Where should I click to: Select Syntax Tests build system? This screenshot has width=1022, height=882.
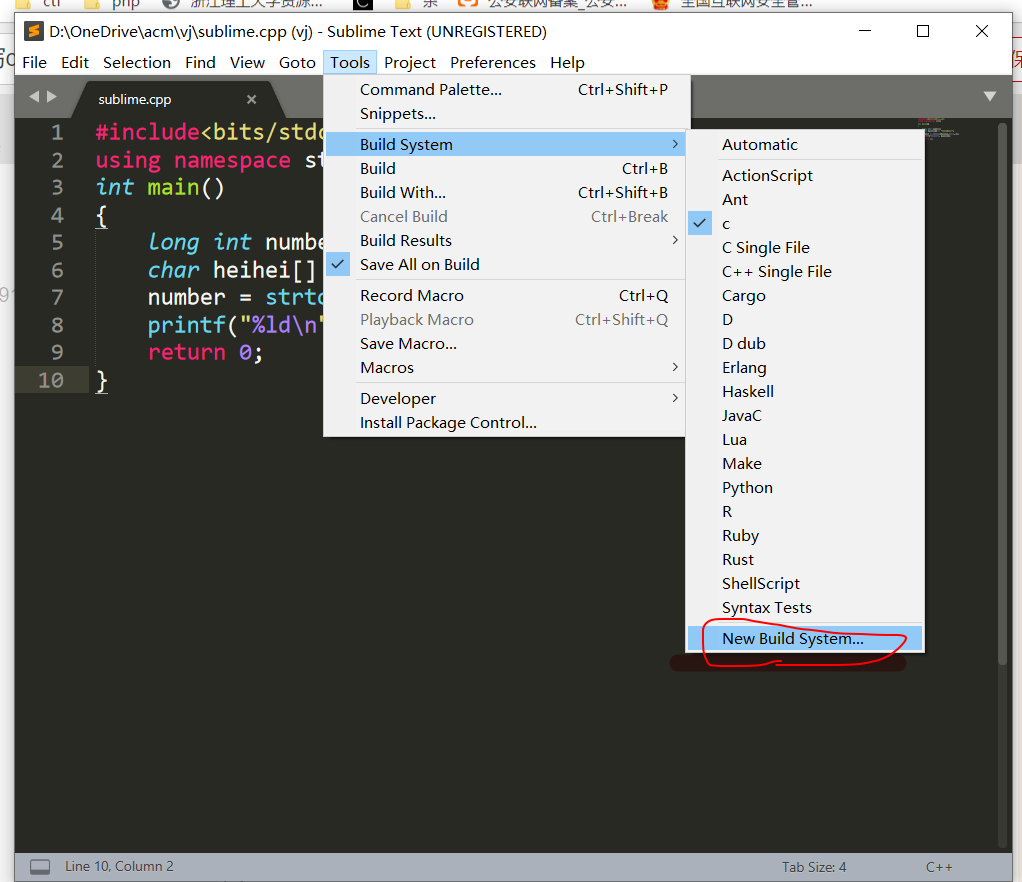(x=805, y=608)
